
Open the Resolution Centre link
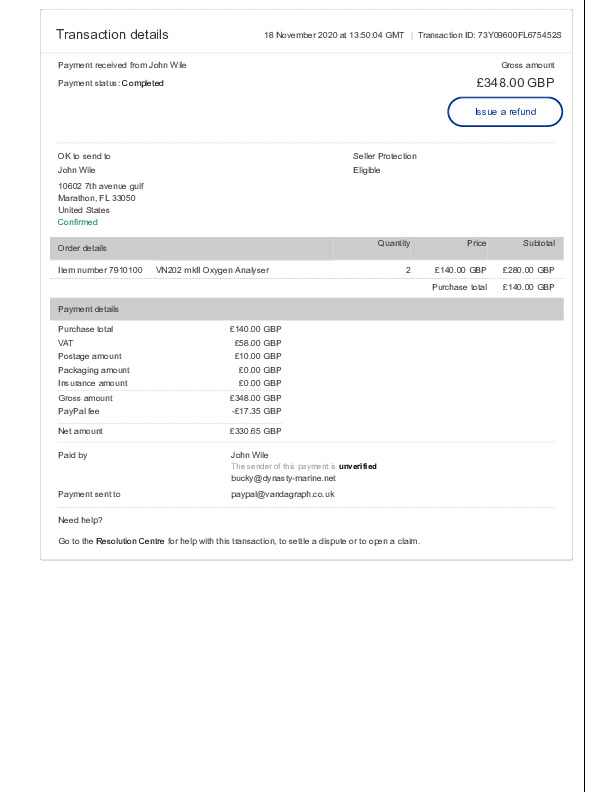(x=129, y=541)
